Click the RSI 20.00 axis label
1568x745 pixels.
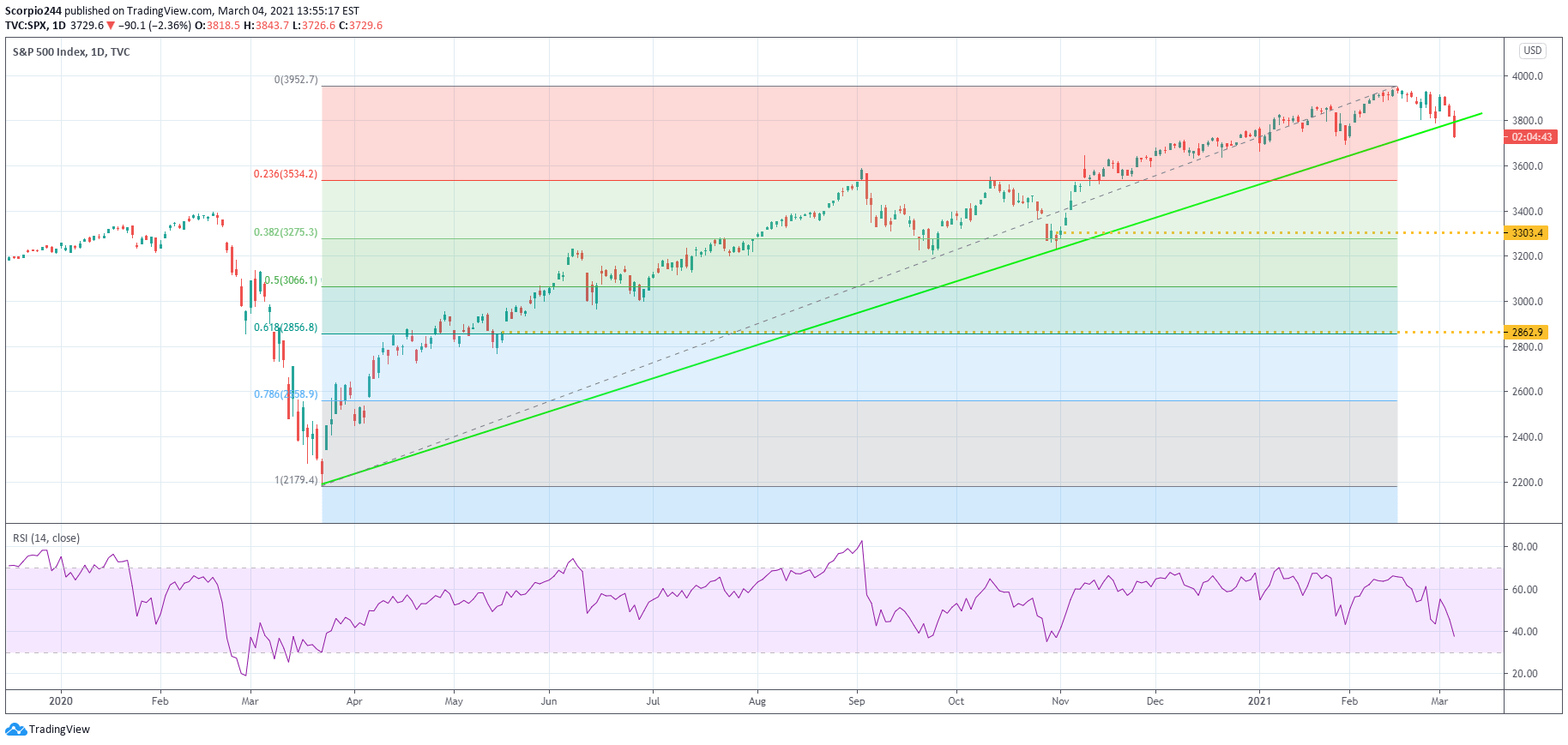1524,674
